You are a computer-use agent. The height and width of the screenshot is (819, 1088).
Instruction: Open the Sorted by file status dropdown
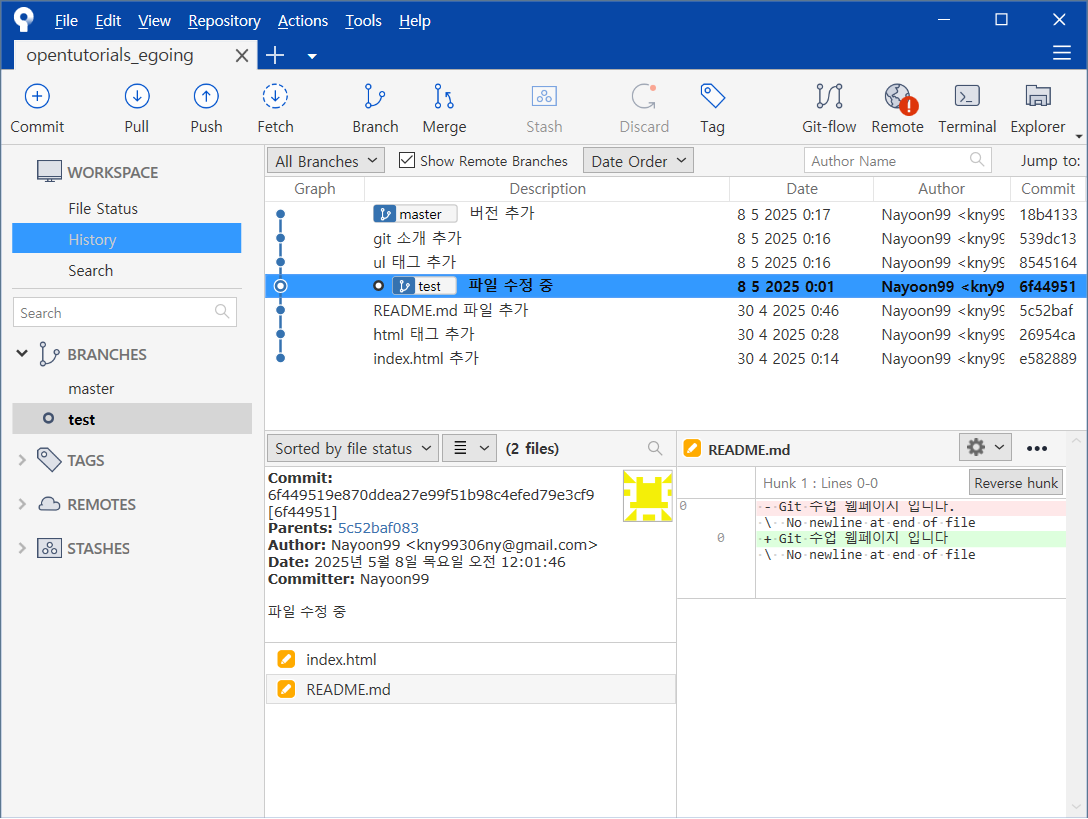tap(352, 448)
